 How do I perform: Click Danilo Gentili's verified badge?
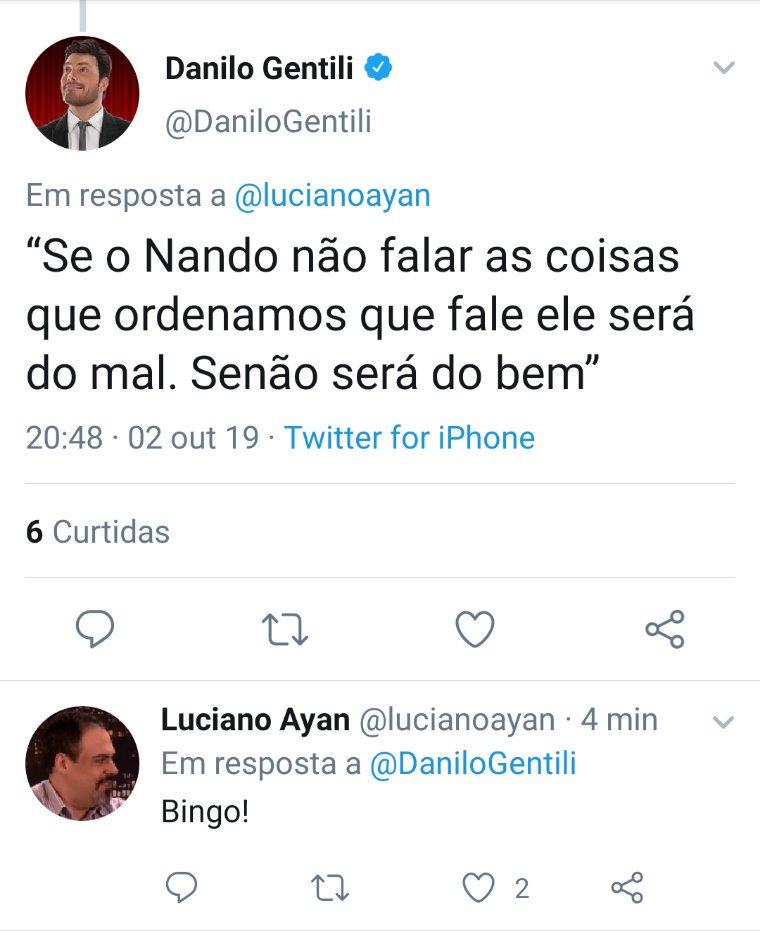tap(378, 68)
